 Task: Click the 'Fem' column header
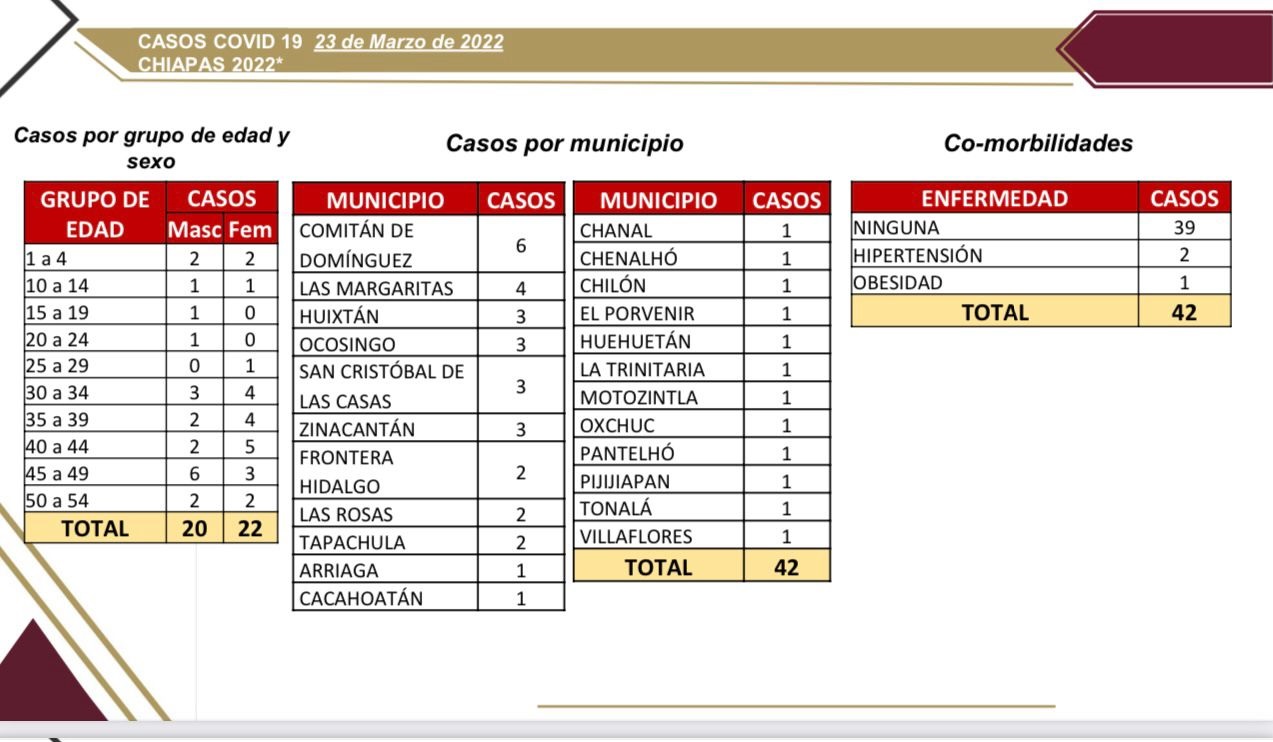[x=250, y=230]
